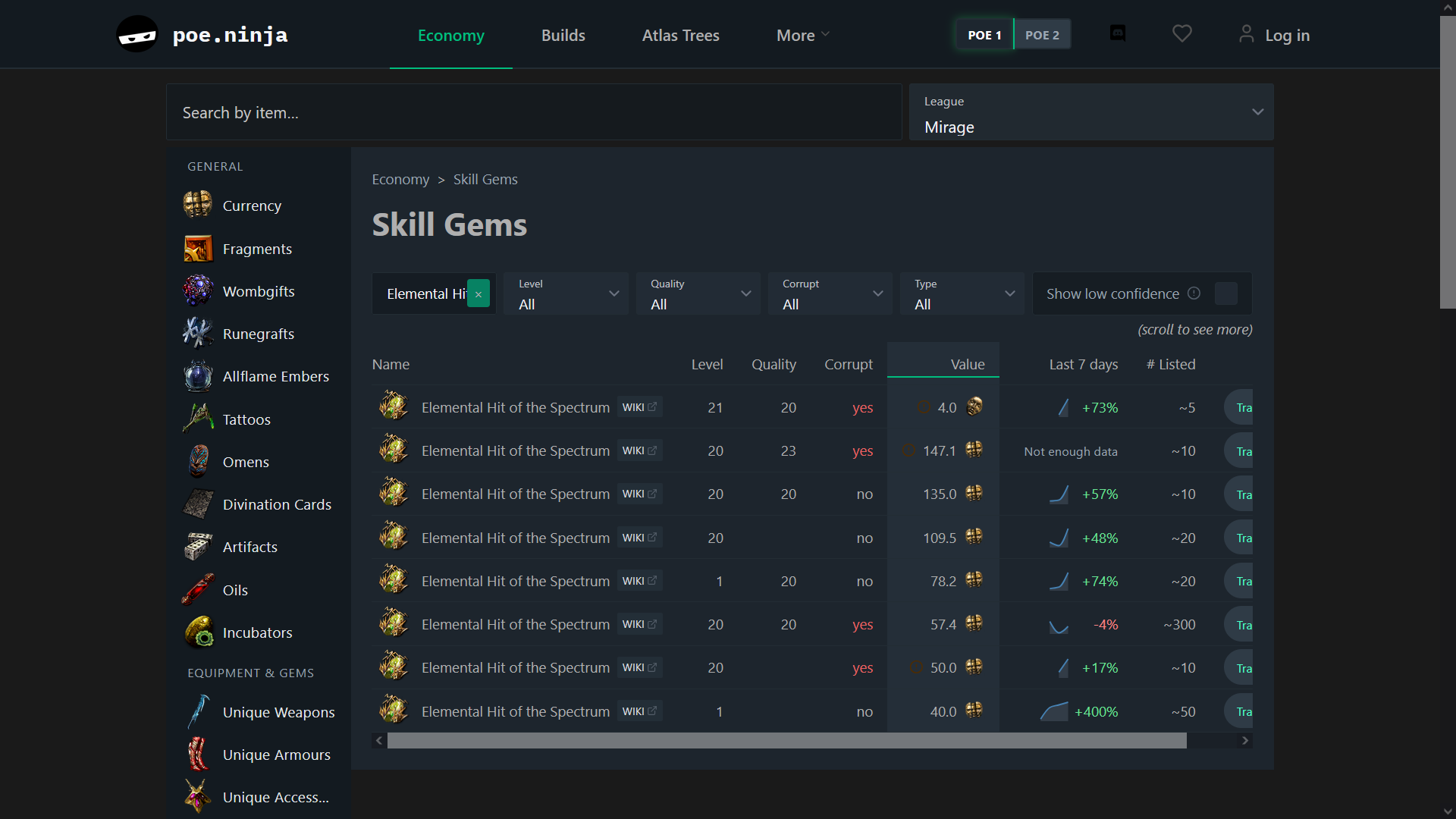Click the Oils vial icon

click(x=198, y=590)
